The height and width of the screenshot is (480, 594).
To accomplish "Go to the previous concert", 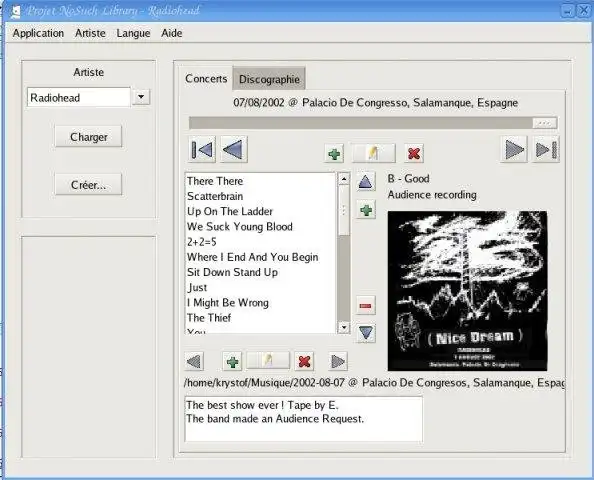I will click(x=234, y=149).
